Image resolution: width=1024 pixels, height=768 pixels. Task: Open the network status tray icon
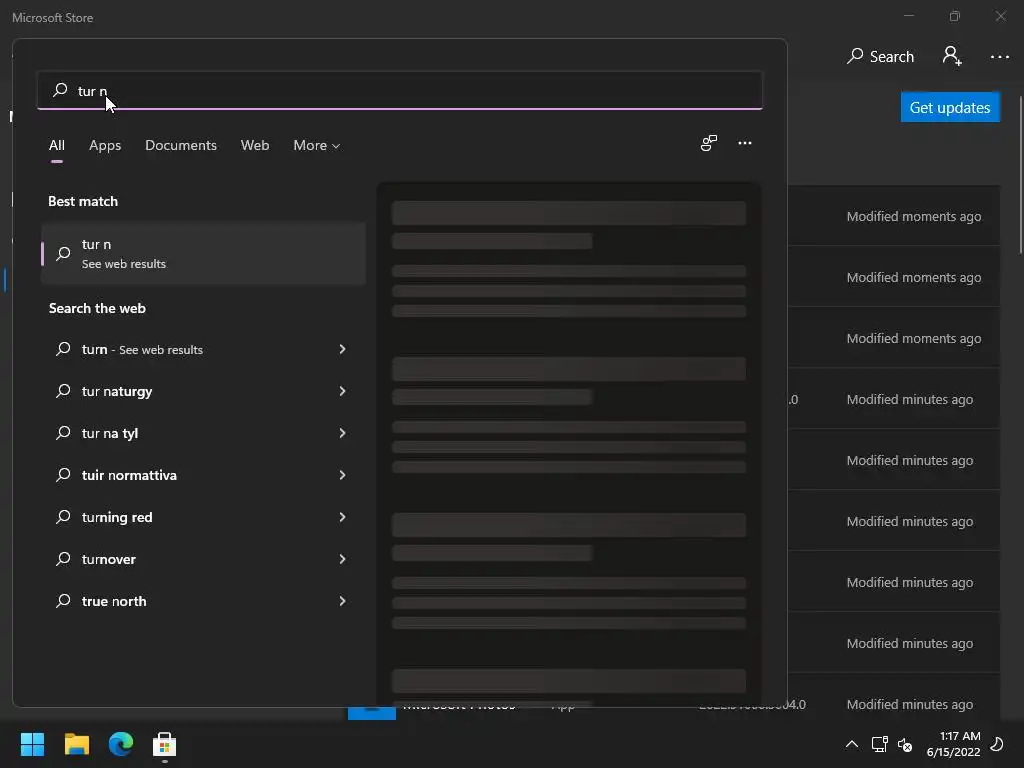tap(879, 744)
